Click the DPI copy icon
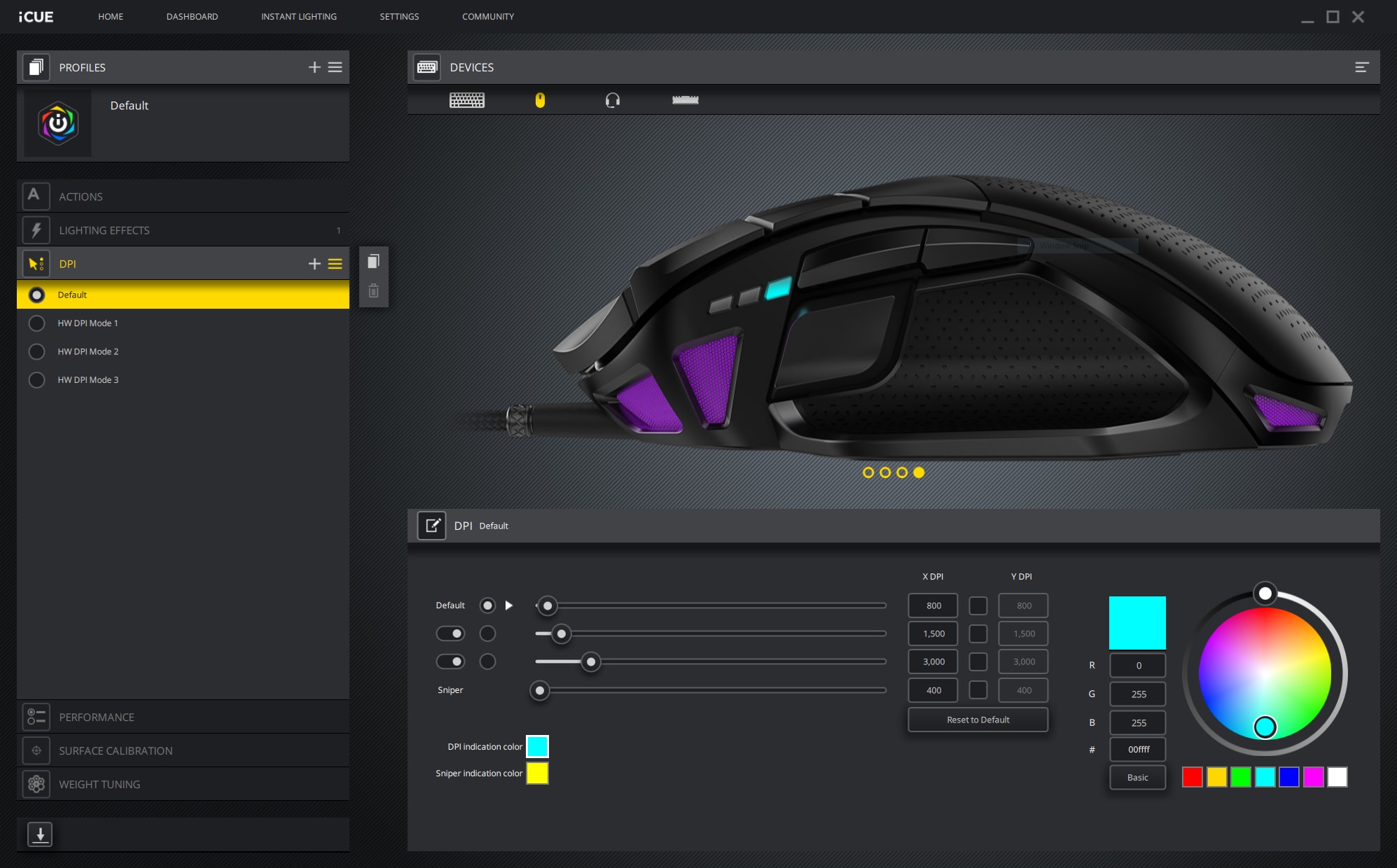 click(373, 261)
